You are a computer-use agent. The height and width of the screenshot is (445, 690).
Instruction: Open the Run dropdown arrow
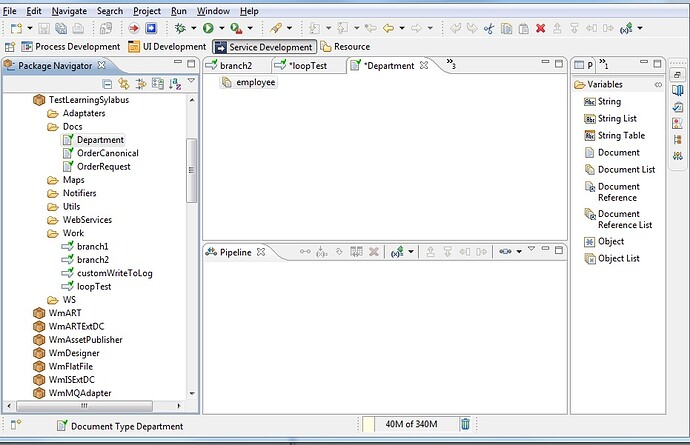[x=222, y=28]
